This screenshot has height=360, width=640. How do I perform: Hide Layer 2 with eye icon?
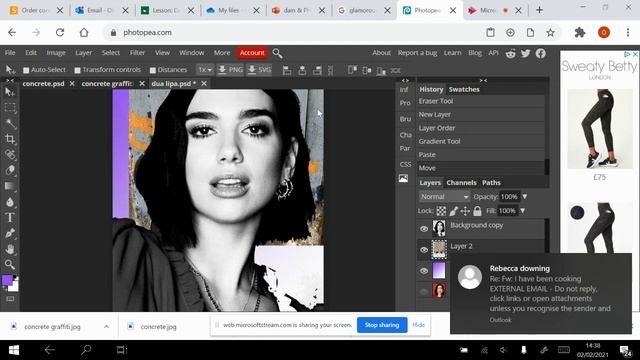[424, 250]
